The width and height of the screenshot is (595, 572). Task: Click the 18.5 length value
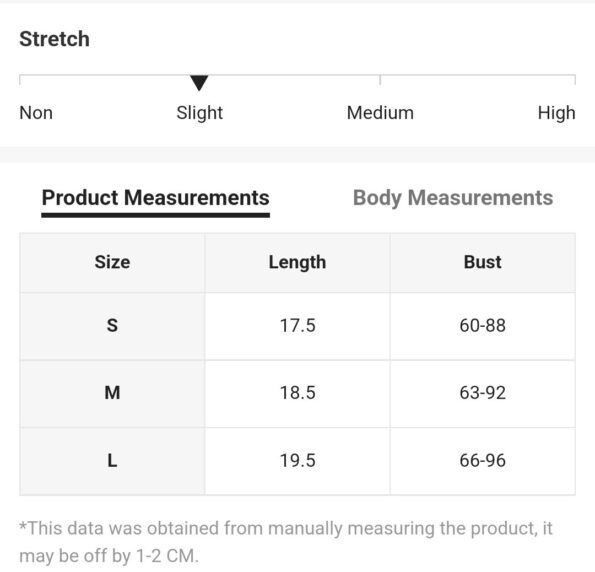tap(298, 393)
